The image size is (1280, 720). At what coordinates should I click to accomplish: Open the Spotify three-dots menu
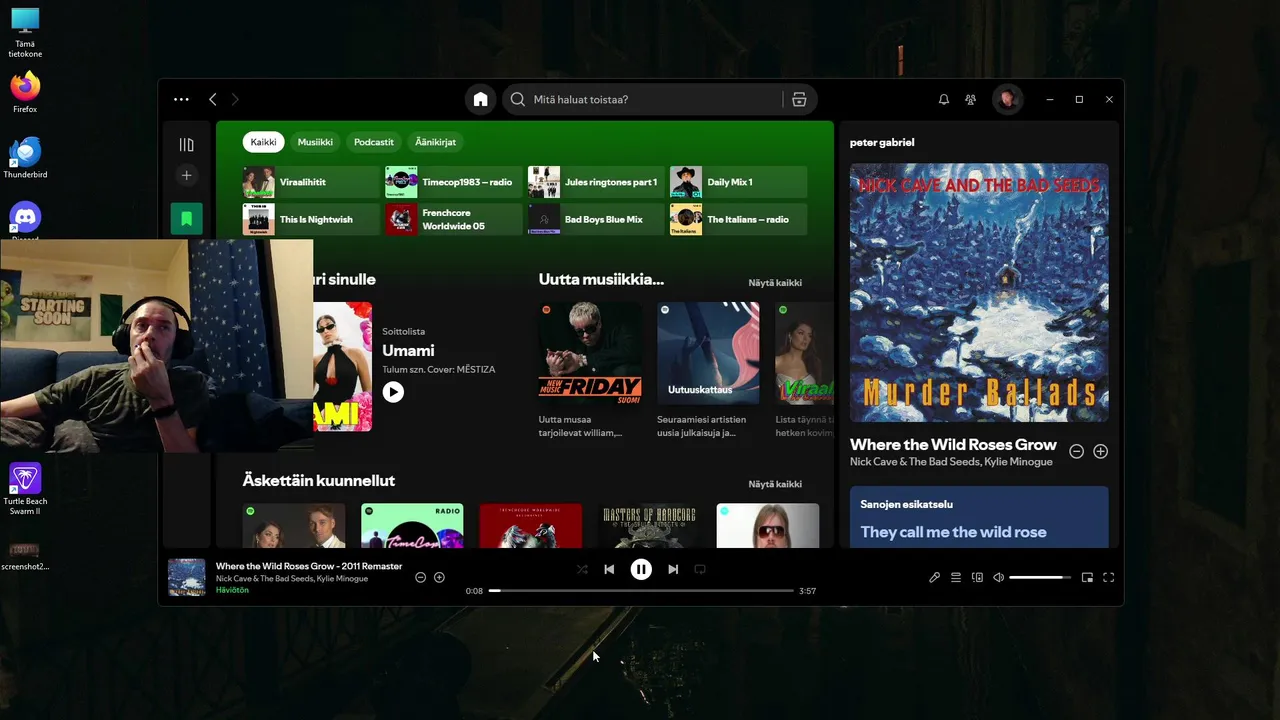pyautogui.click(x=181, y=99)
